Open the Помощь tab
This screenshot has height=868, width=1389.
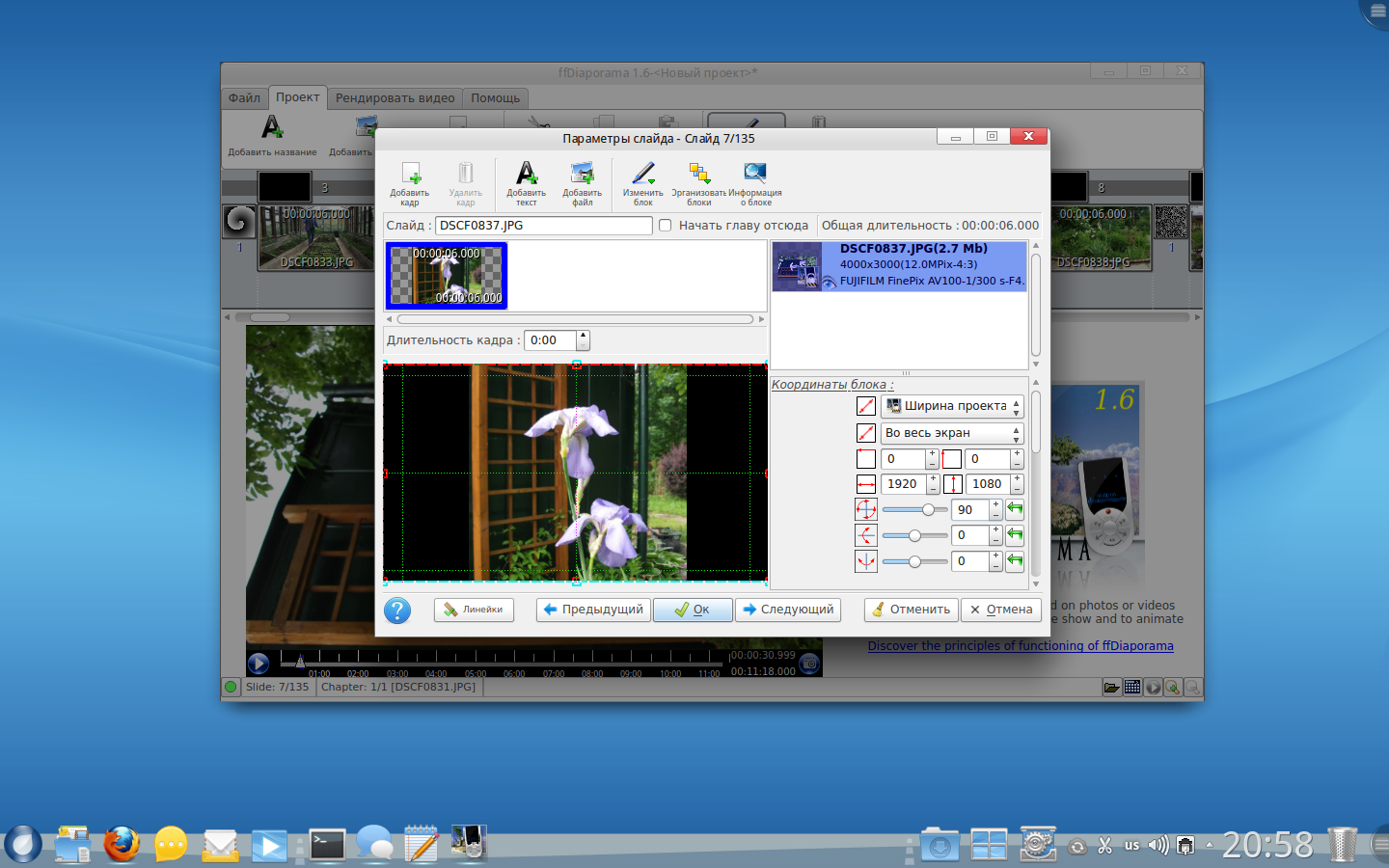point(495,98)
